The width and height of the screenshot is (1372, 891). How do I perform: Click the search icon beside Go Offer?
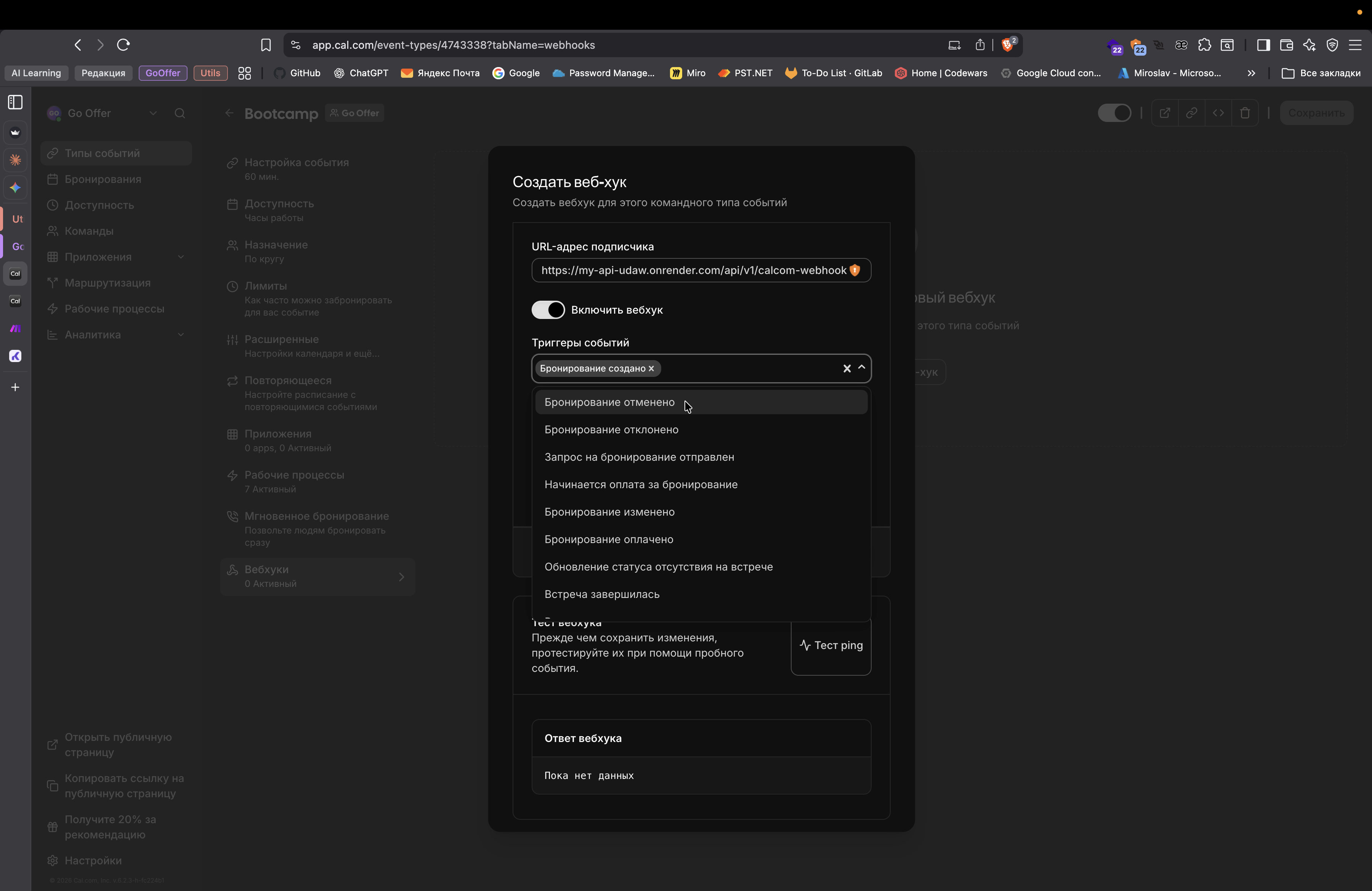(x=180, y=114)
